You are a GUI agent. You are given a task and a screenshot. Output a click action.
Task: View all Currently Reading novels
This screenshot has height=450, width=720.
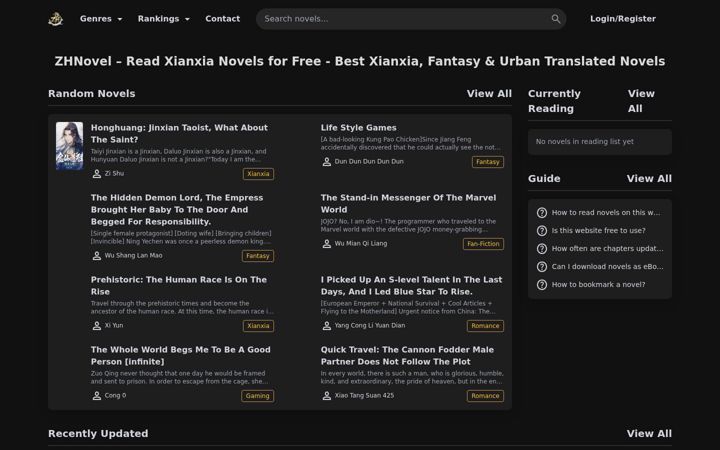click(641, 101)
